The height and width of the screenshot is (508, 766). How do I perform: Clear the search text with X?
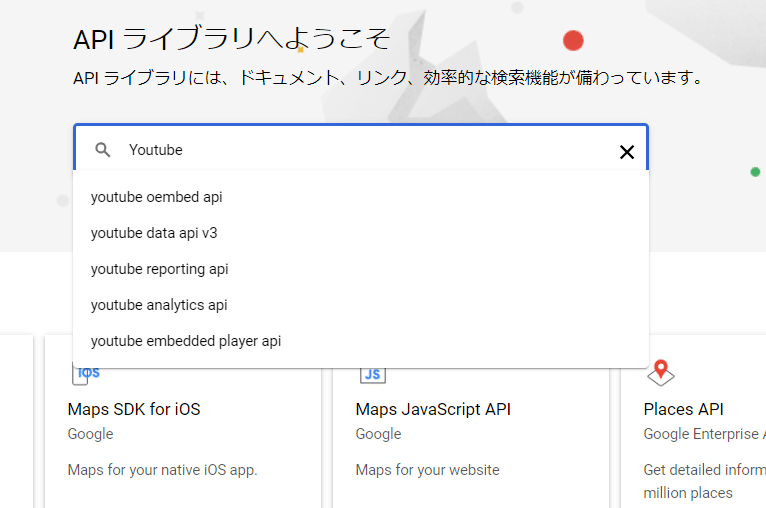[x=627, y=152]
